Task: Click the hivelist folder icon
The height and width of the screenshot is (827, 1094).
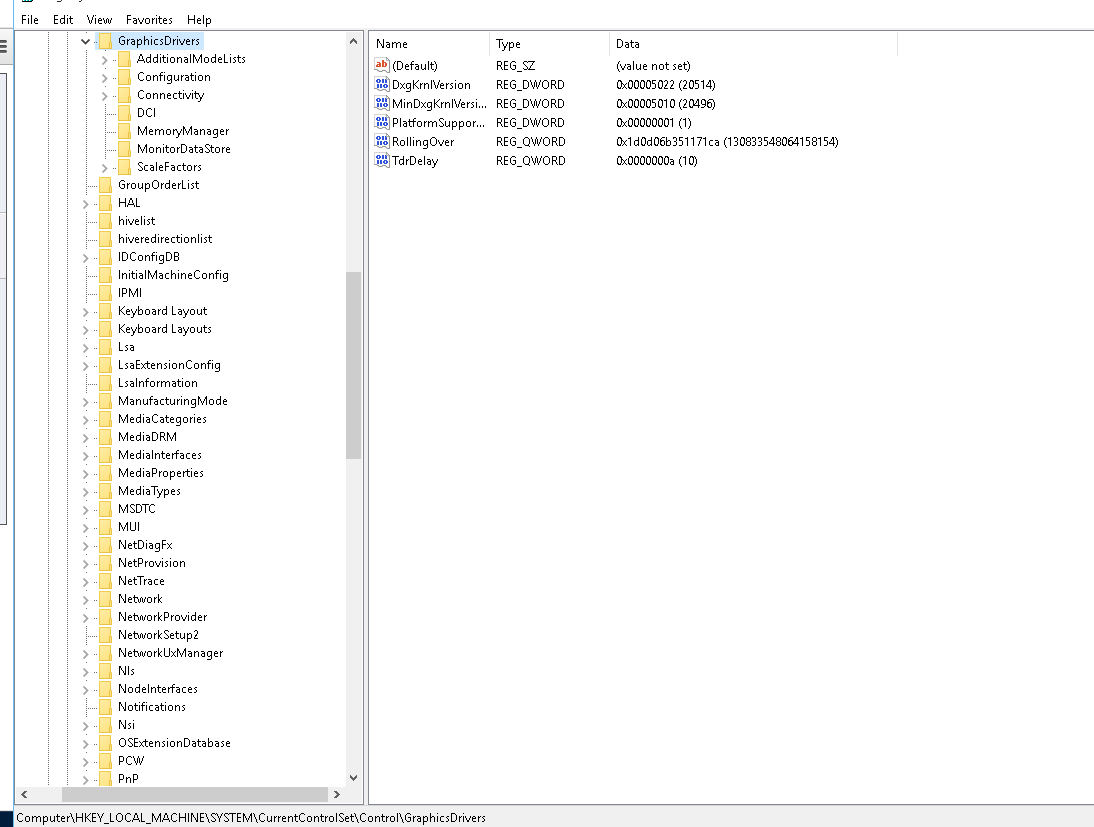Action: (x=105, y=221)
